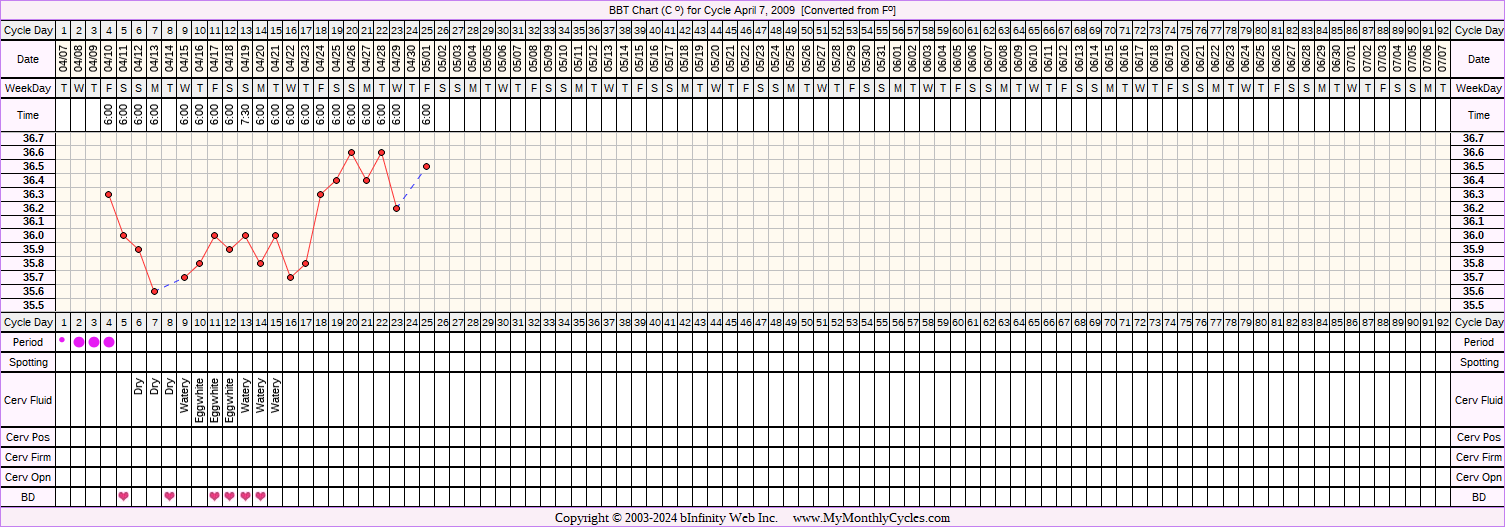Click the 36.3 temperature point on cycle day 4
Screen dimensions: 1505x527
pos(109,194)
